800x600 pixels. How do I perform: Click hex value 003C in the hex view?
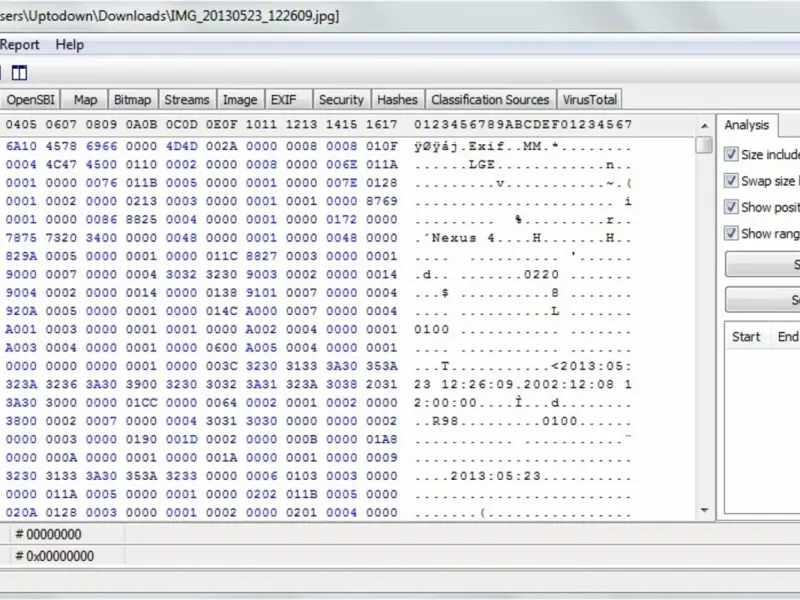pos(221,366)
